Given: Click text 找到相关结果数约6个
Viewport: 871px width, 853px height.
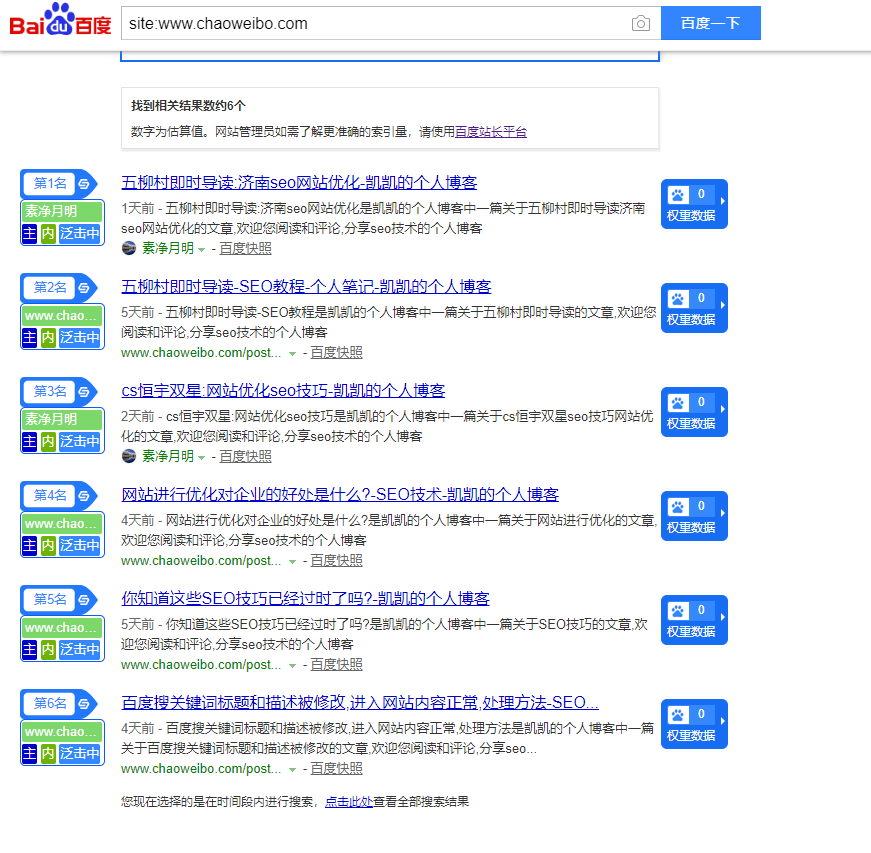Looking at the screenshot, I should click(188, 106).
